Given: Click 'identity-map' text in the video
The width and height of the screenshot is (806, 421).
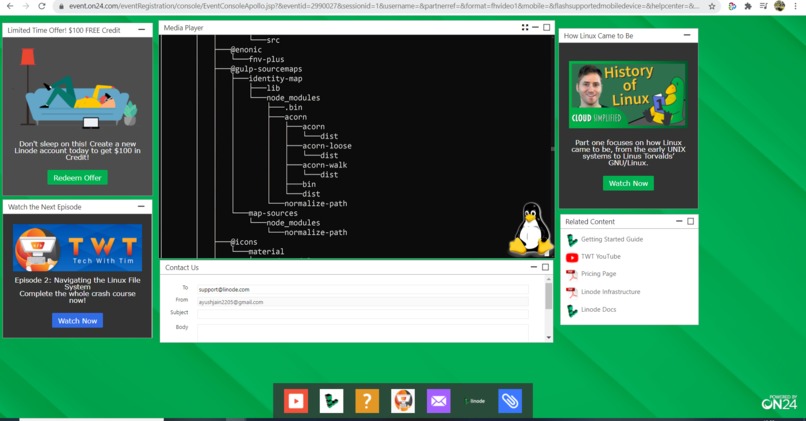Looking at the screenshot, I should click(x=276, y=79).
